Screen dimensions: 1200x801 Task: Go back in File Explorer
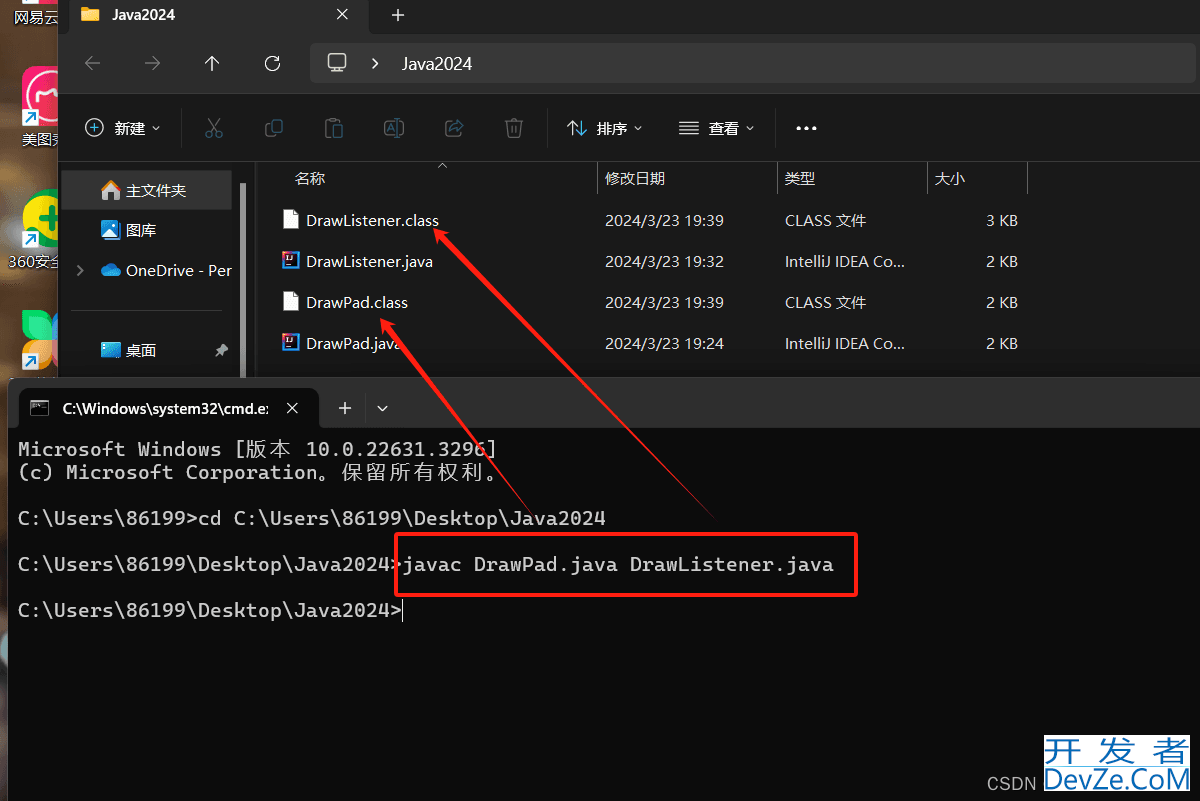pos(93,63)
